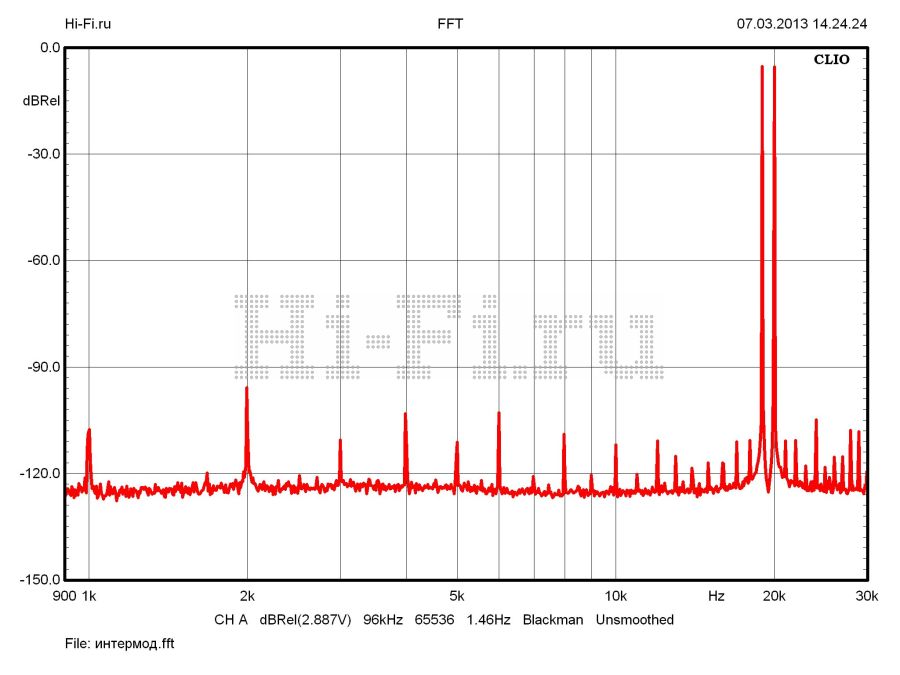Select the 10k frequency axis label

(615, 596)
